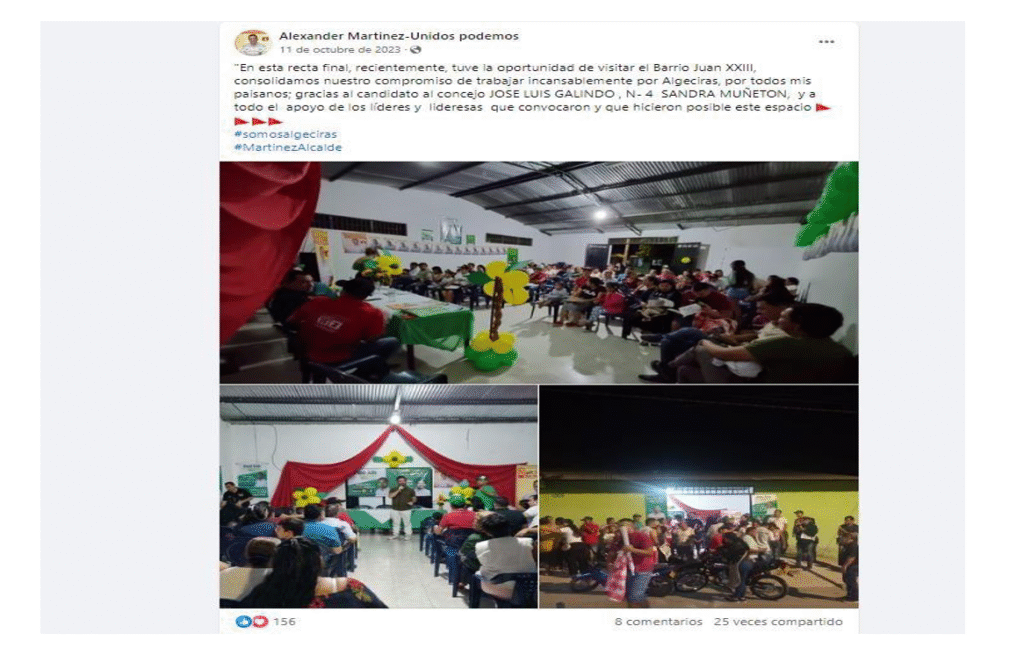
Task: Click the blue like reaction icon
Action: click(x=244, y=621)
